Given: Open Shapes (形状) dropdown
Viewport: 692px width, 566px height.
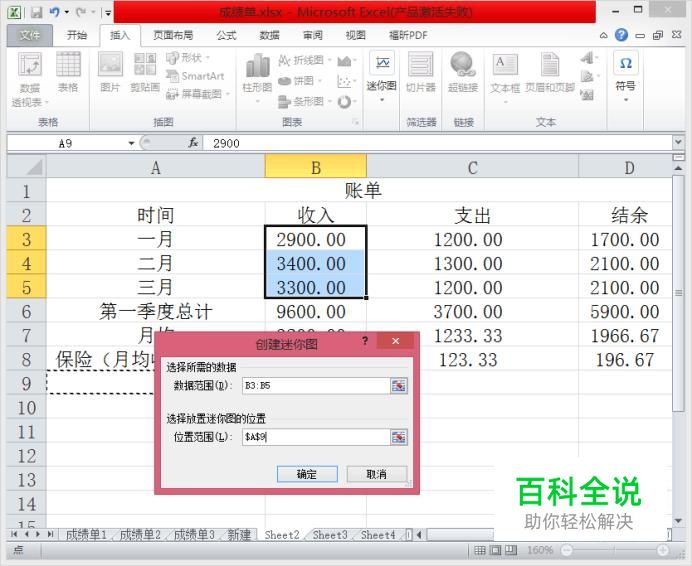Looking at the screenshot, I should point(188,58).
